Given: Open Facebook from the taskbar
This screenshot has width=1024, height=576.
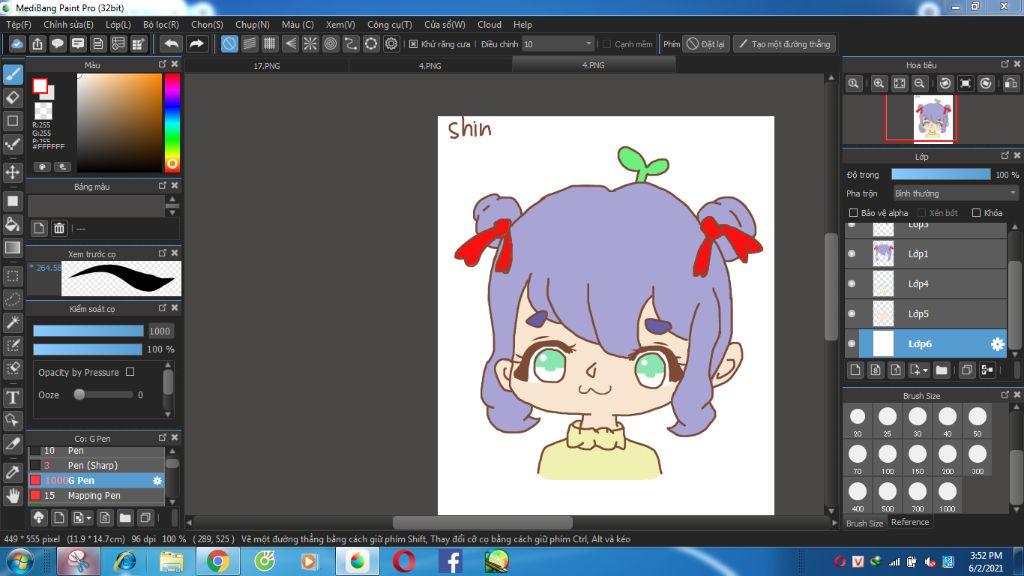Looking at the screenshot, I should pyautogui.click(x=450, y=562).
